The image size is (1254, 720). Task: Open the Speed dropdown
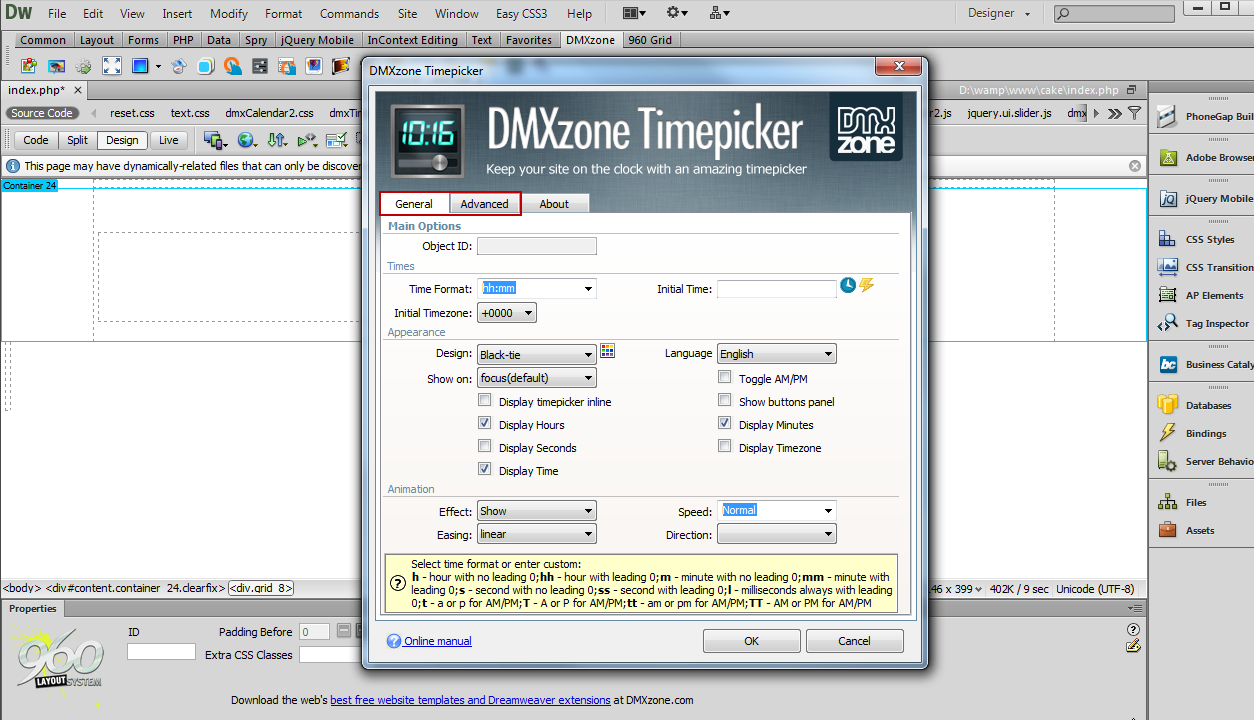click(x=777, y=511)
